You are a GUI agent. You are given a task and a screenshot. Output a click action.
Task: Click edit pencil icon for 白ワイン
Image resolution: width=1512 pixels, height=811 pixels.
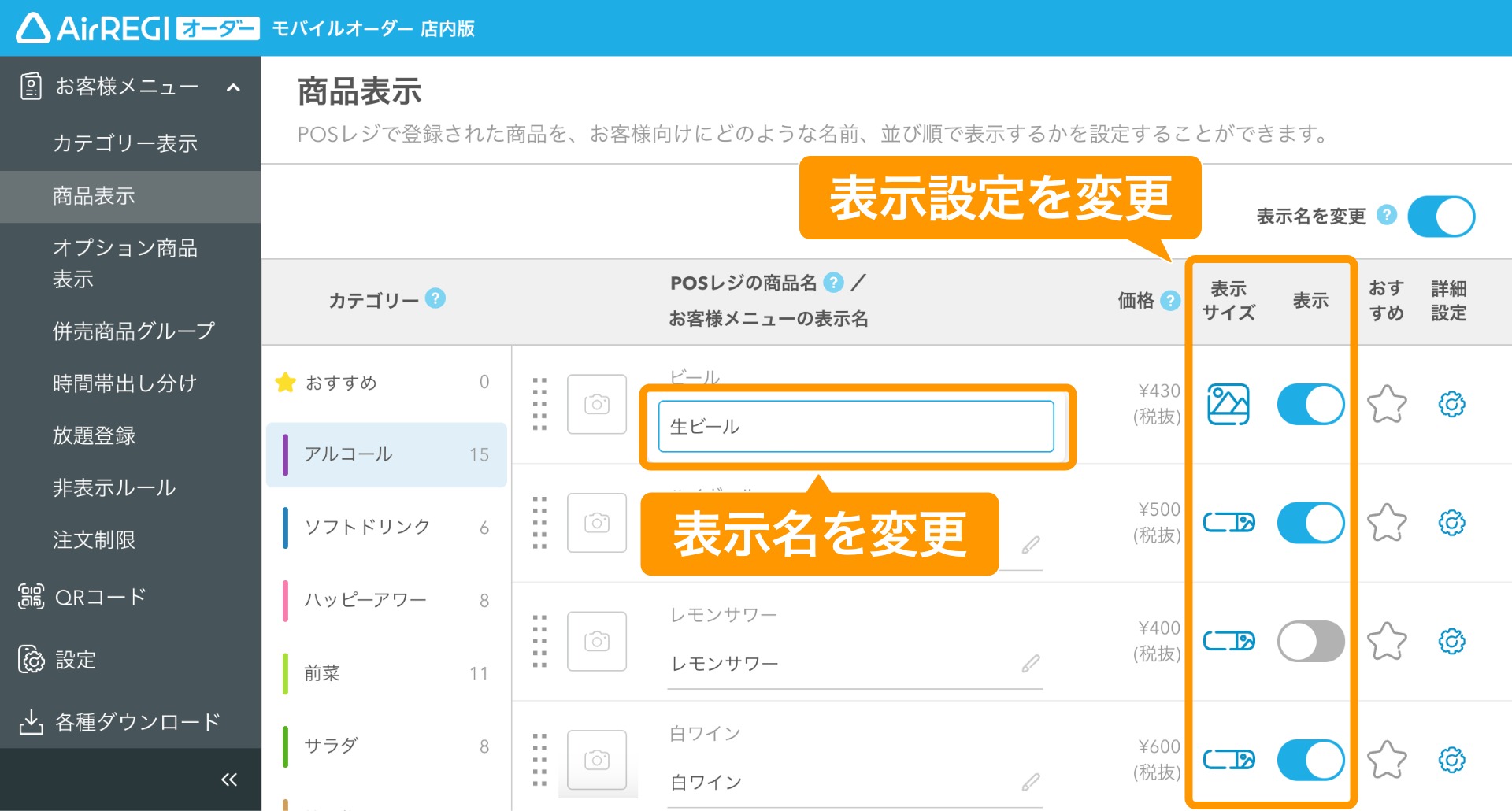[1031, 783]
